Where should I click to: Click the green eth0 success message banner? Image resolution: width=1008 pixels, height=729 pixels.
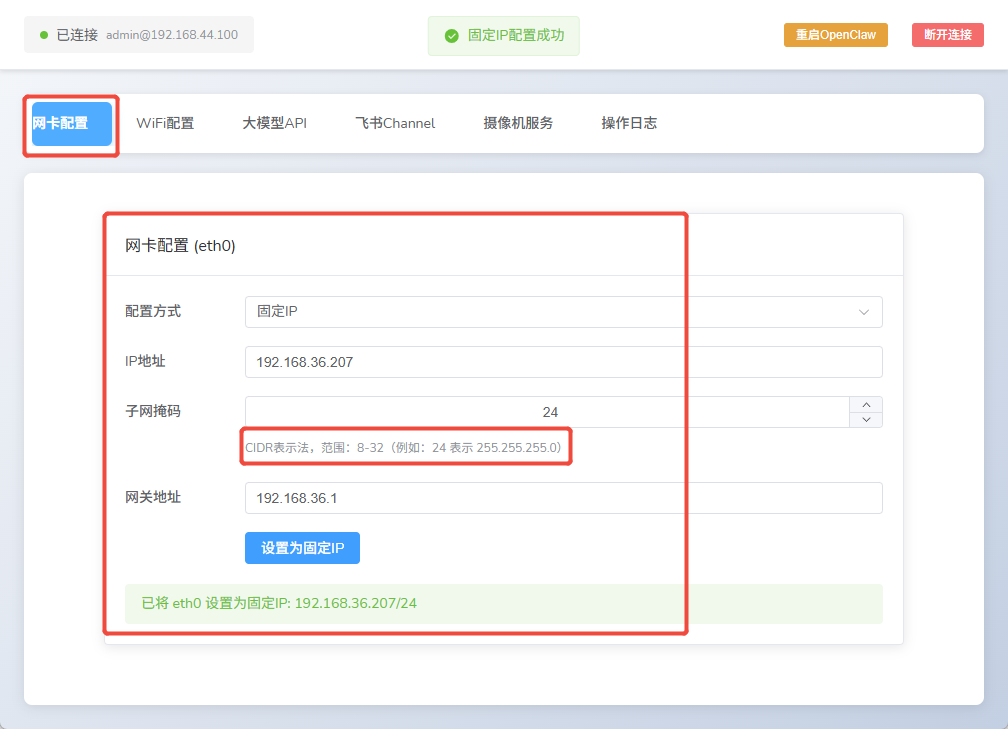point(503,604)
